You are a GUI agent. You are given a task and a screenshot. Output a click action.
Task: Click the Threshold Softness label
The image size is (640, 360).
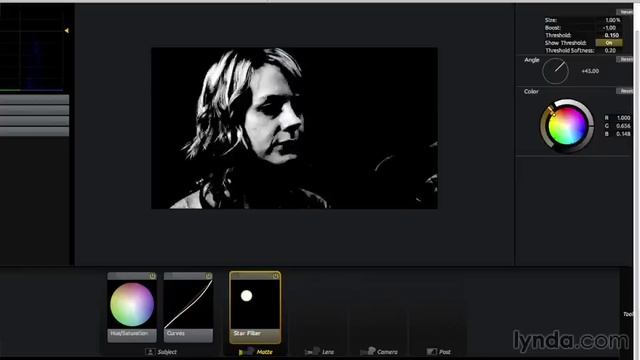tap(569, 51)
